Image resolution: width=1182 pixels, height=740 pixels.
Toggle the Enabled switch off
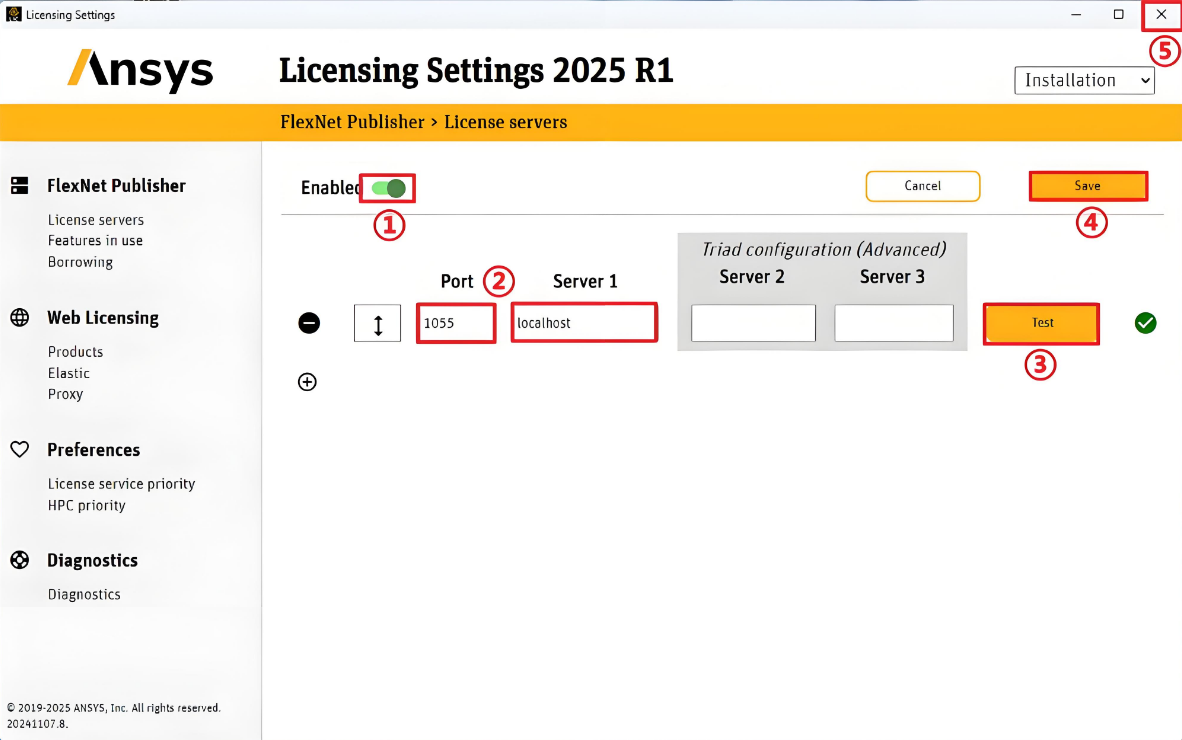tap(388, 188)
